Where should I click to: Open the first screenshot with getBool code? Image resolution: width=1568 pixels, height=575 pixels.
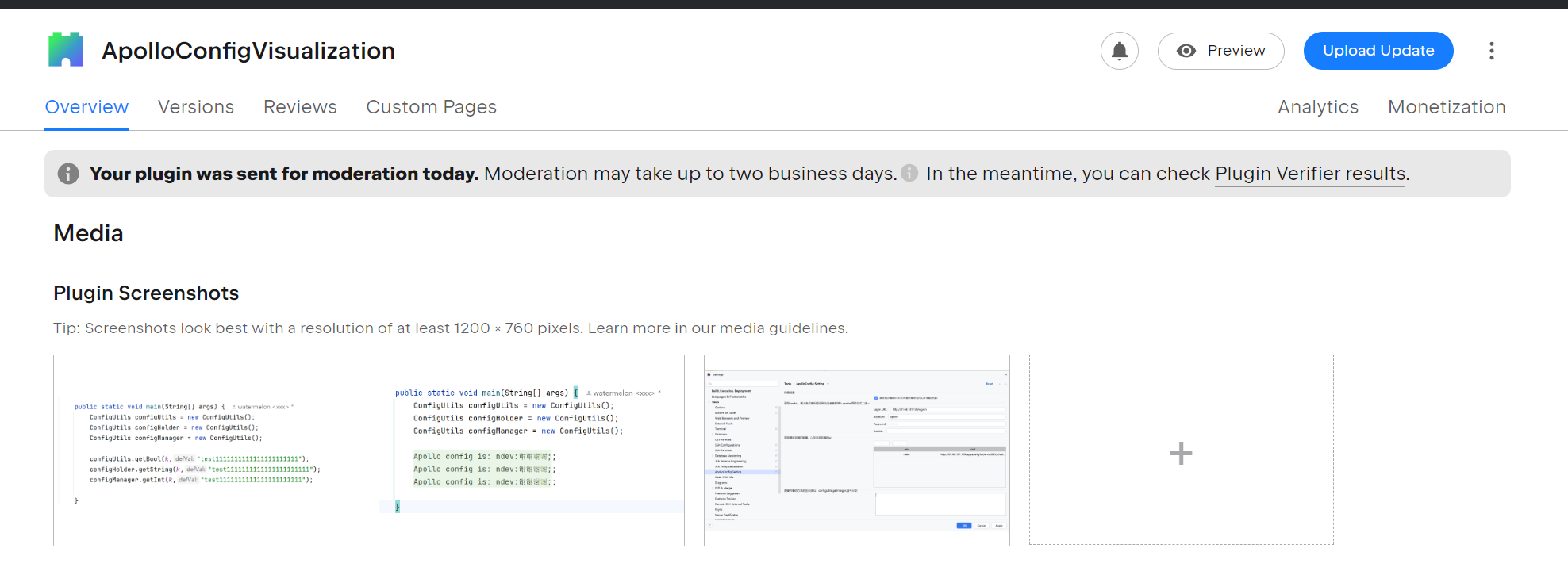point(206,450)
